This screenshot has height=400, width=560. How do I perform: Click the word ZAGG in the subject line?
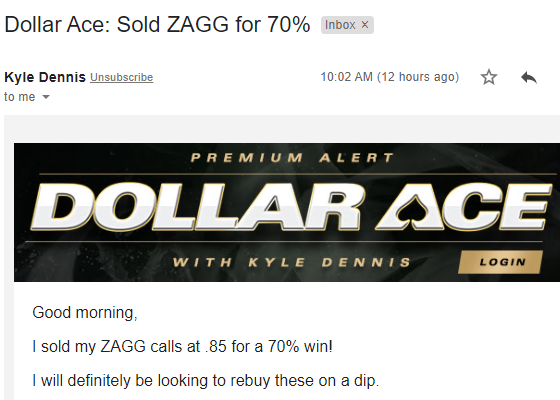tap(198, 25)
